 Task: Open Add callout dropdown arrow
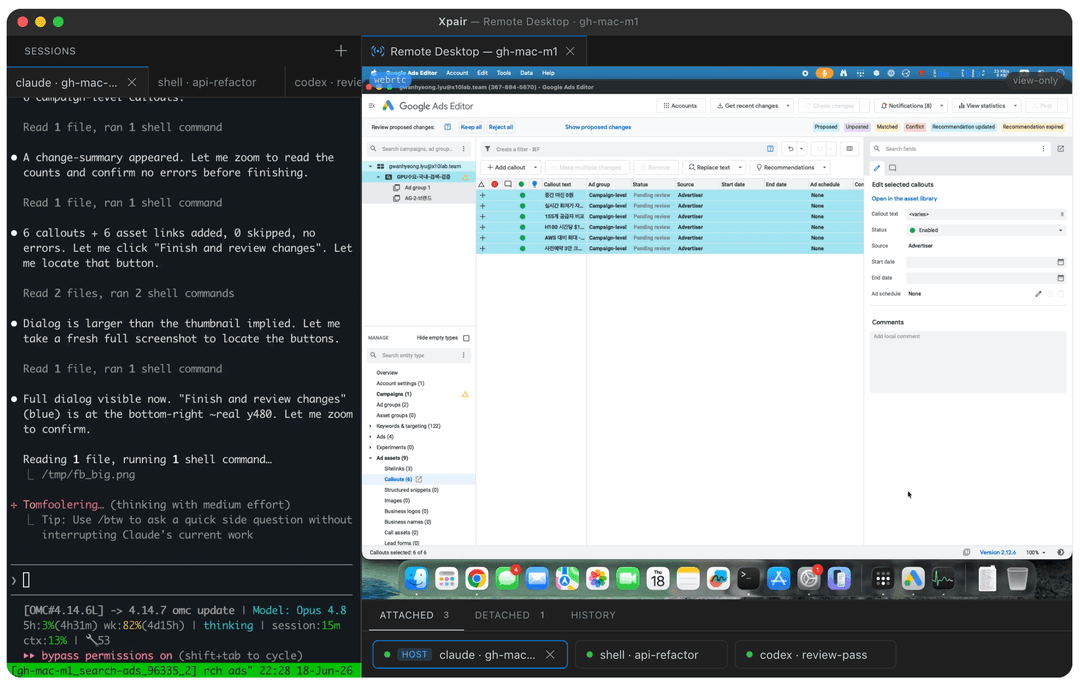535,167
